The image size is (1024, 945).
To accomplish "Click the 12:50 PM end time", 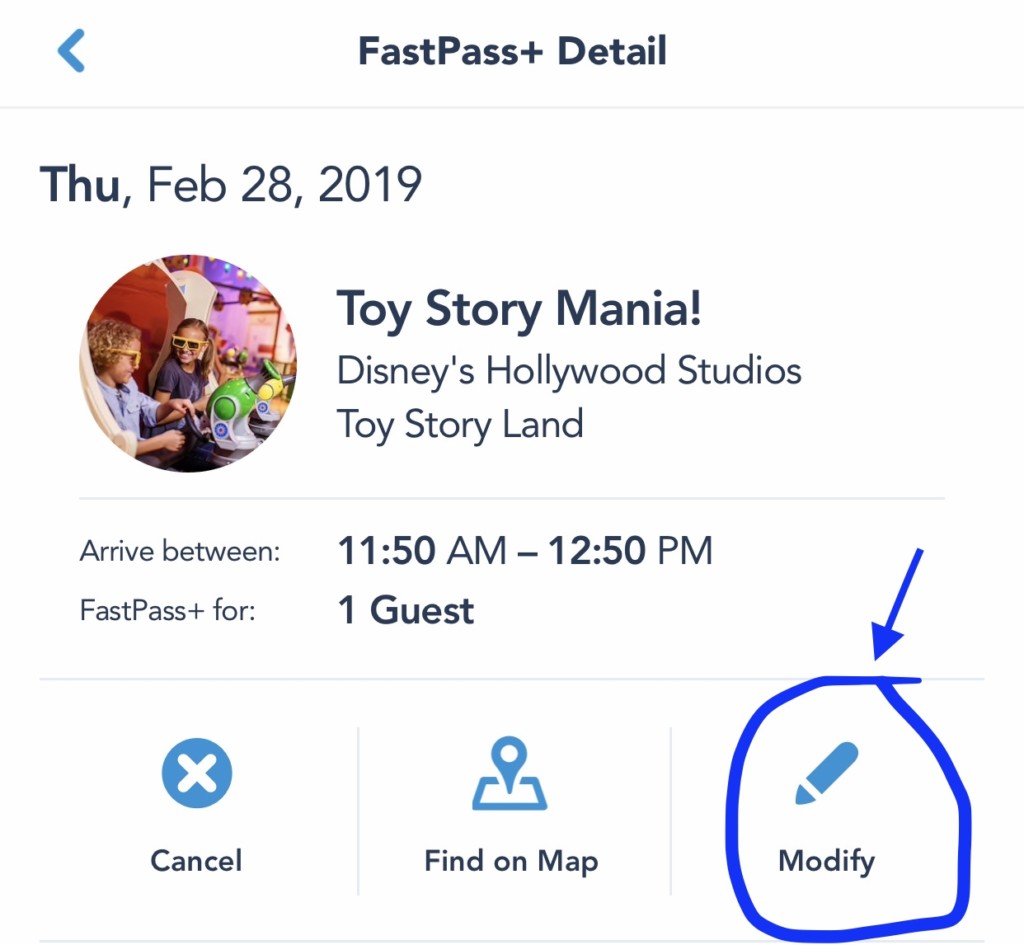I will coord(631,551).
